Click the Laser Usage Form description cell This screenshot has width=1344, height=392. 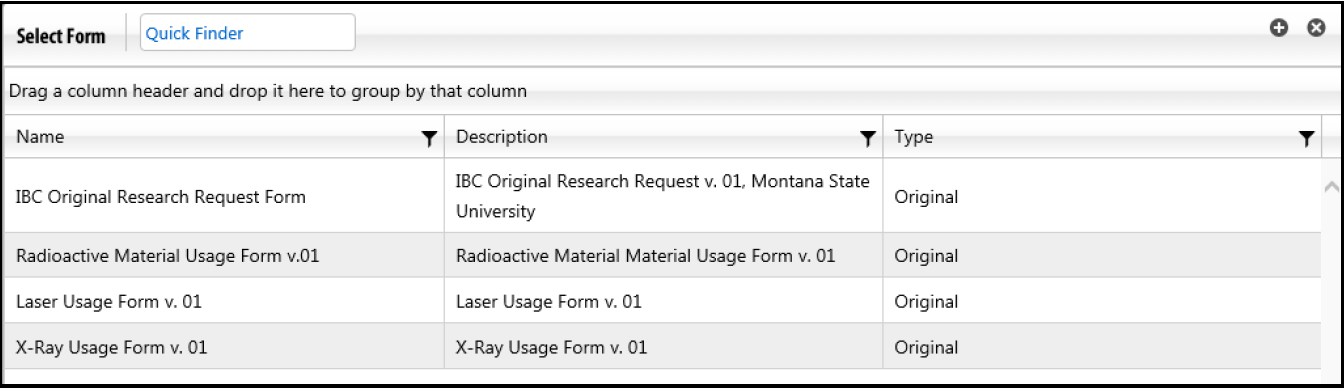coord(663,302)
